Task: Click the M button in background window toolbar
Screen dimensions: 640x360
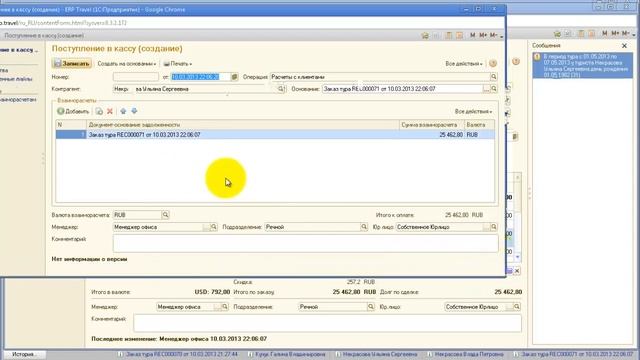Action: (604, 33)
